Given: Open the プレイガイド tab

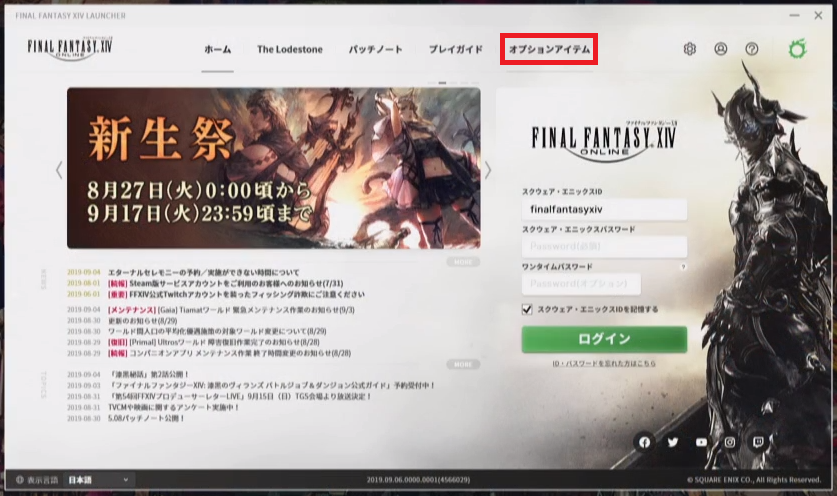Looking at the screenshot, I should point(456,50).
